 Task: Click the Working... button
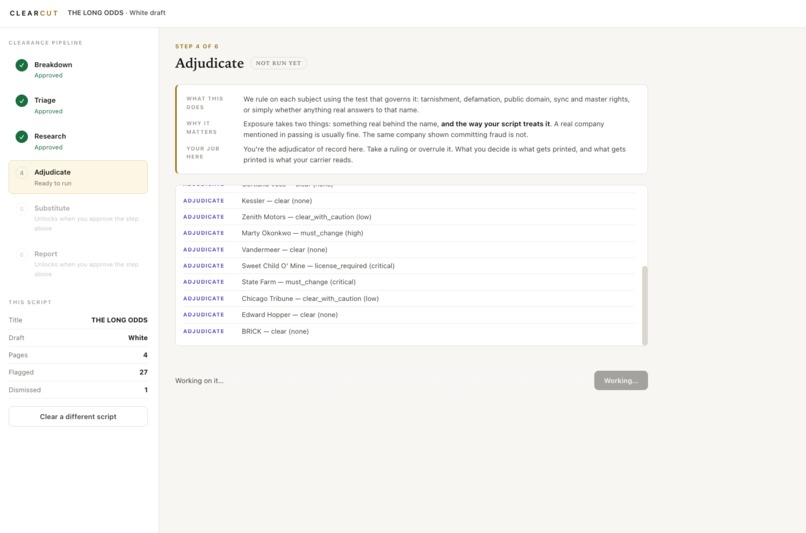[x=620, y=380]
